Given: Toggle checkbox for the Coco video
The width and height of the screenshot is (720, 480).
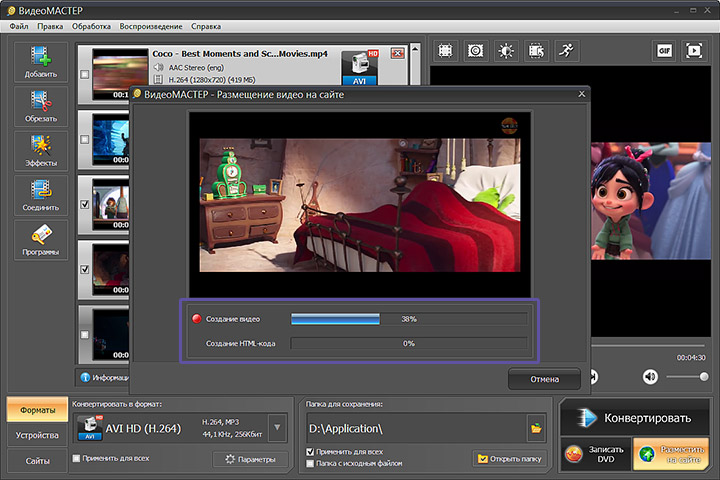Looking at the screenshot, I should [84, 74].
